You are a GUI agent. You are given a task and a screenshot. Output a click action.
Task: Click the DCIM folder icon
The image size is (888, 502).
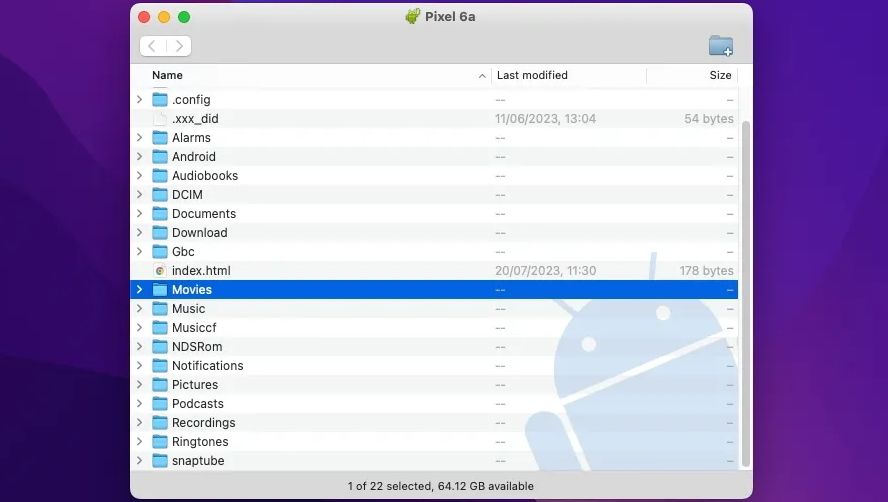tap(160, 194)
